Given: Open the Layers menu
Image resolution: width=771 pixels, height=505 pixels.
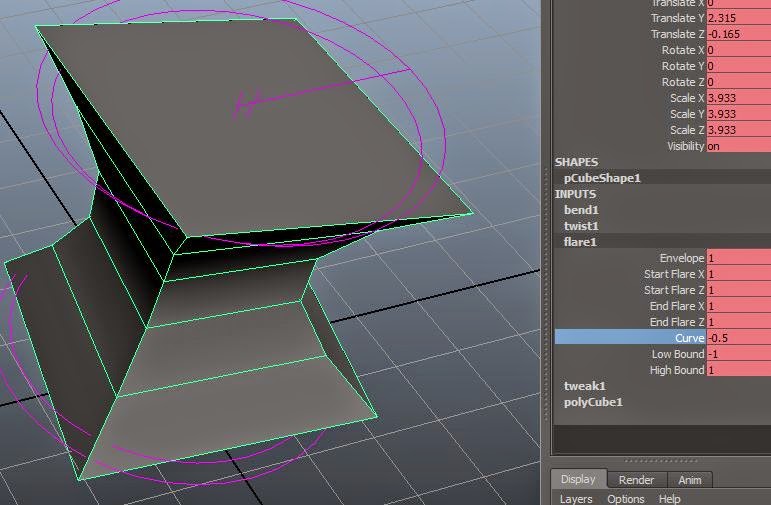Looking at the screenshot, I should point(576,499).
